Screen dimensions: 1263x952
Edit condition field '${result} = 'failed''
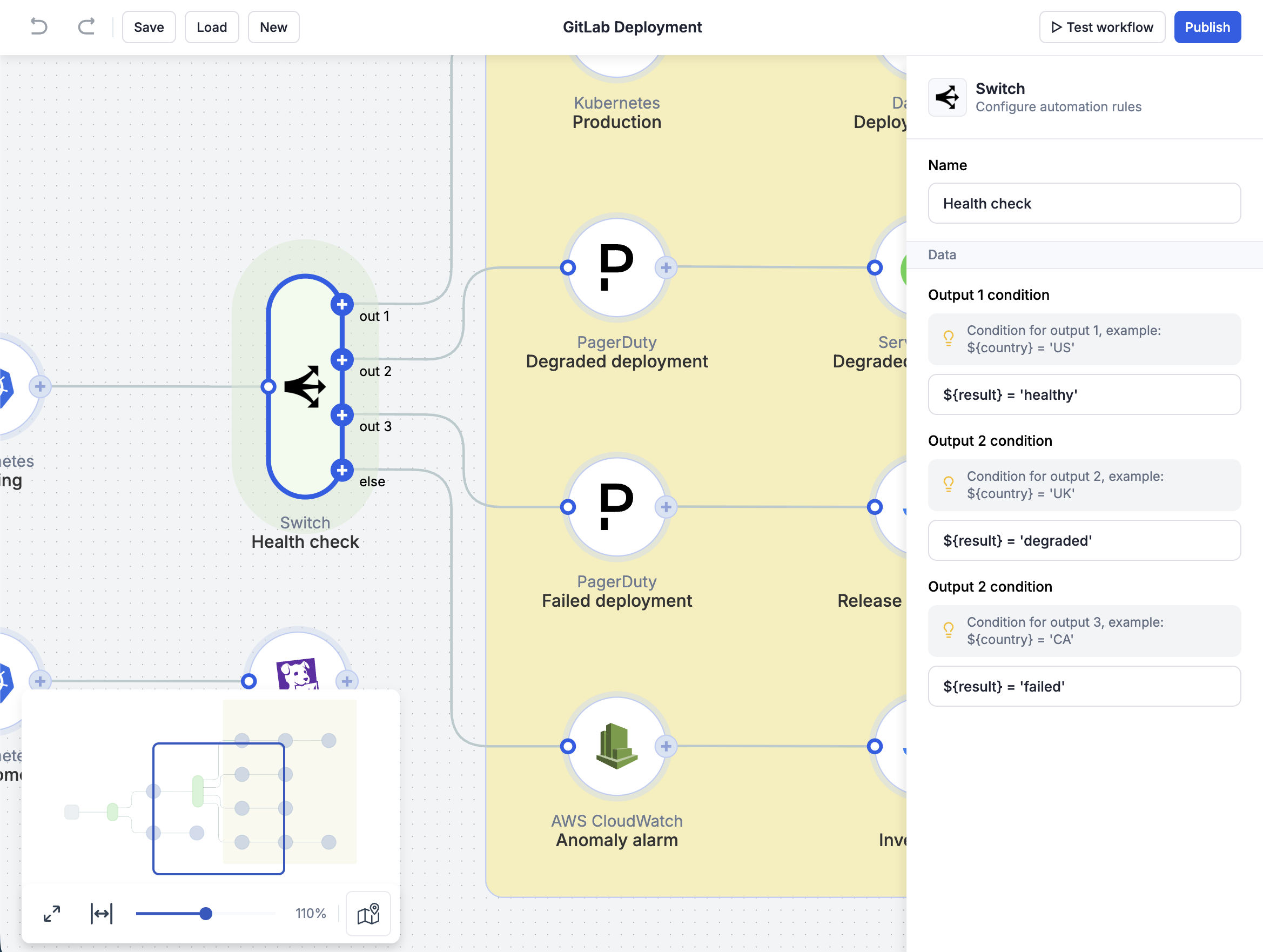(x=1084, y=686)
